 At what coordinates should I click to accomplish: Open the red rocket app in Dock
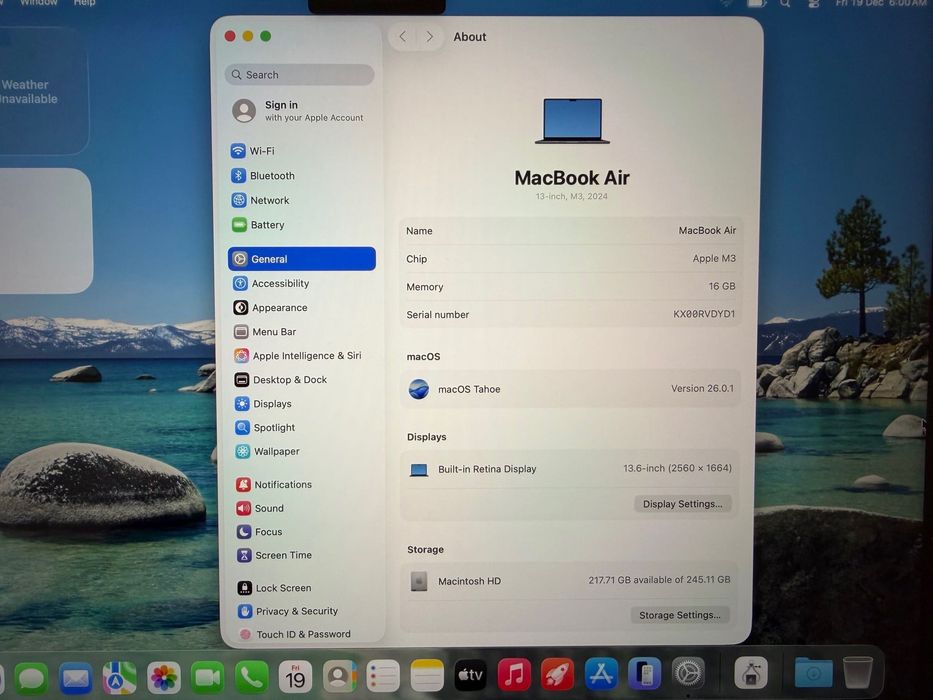(x=558, y=674)
